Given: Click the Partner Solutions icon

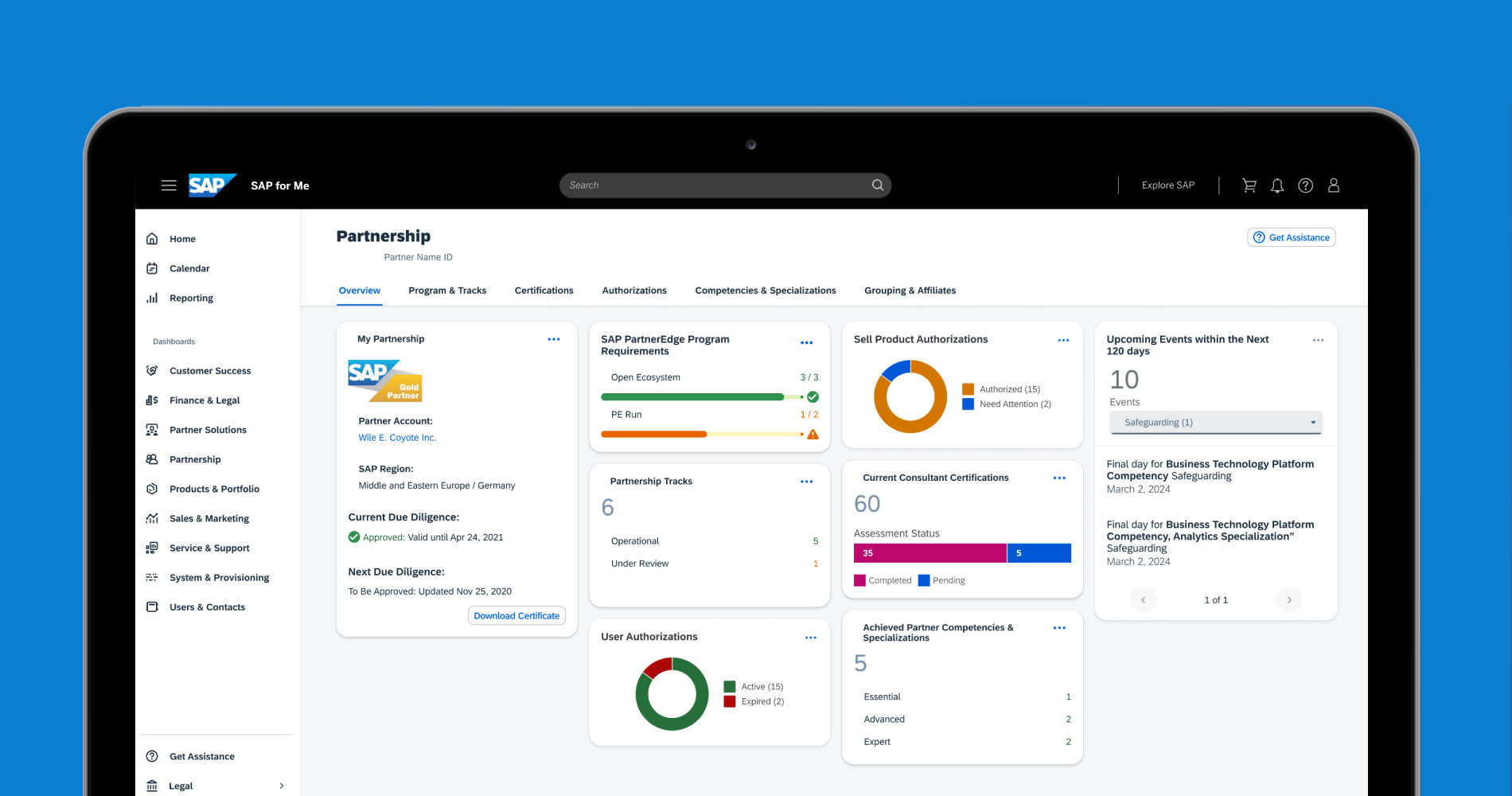Looking at the screenshot, I should point(152,430).
